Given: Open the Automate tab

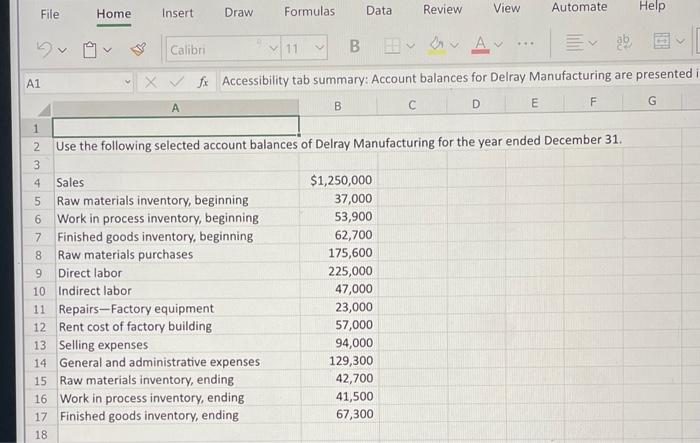Looking at the screenshot, I should point(579,7).
